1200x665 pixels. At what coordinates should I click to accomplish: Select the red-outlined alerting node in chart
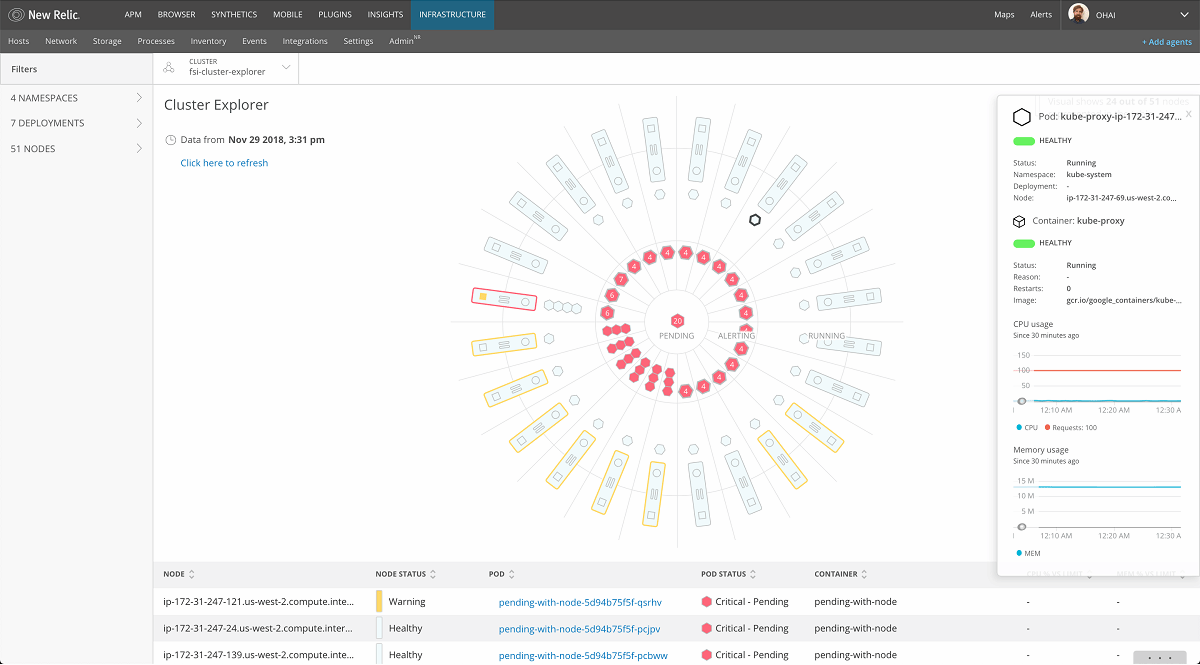pos(504,298)
